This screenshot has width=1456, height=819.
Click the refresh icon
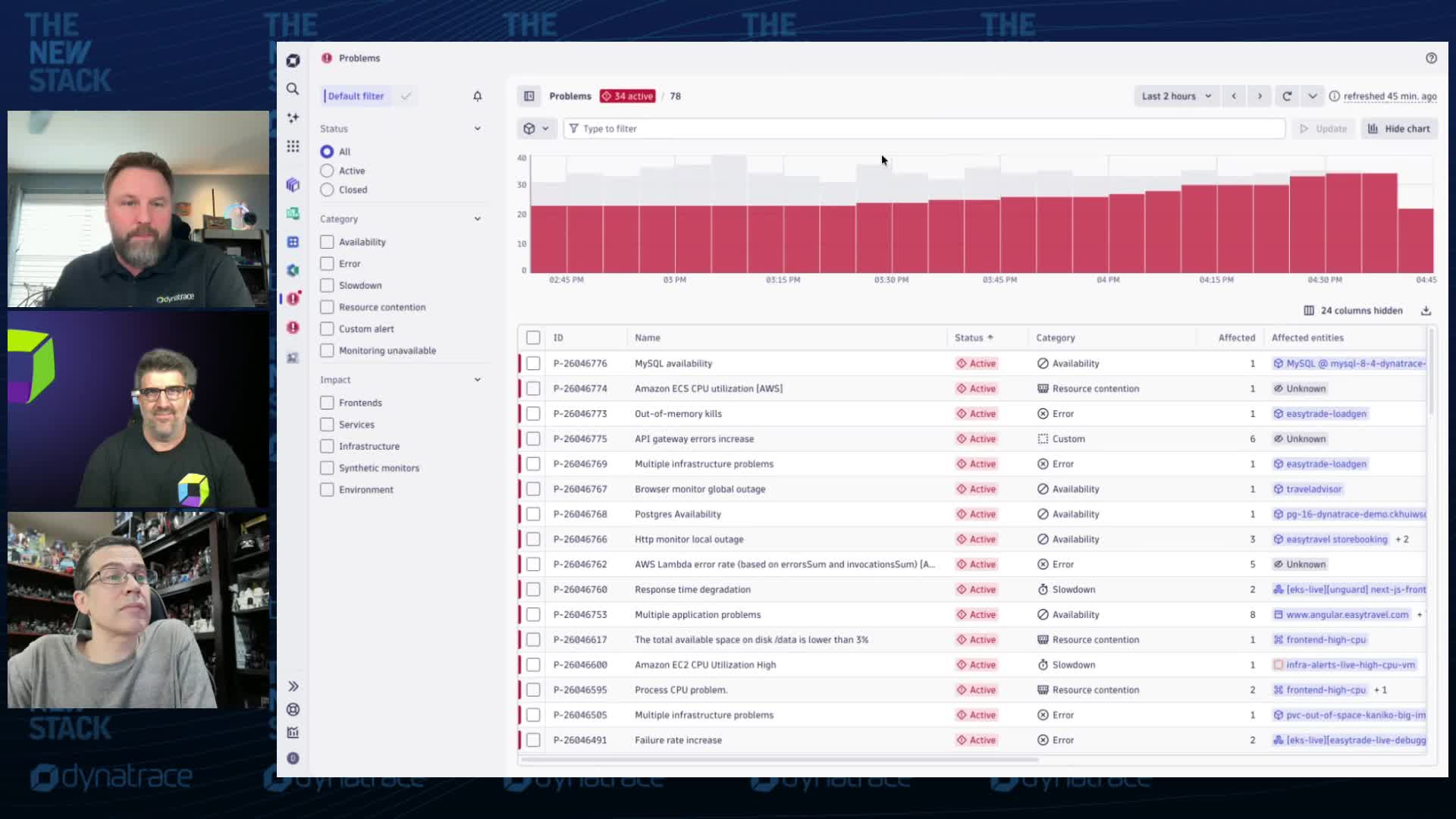1287,96
